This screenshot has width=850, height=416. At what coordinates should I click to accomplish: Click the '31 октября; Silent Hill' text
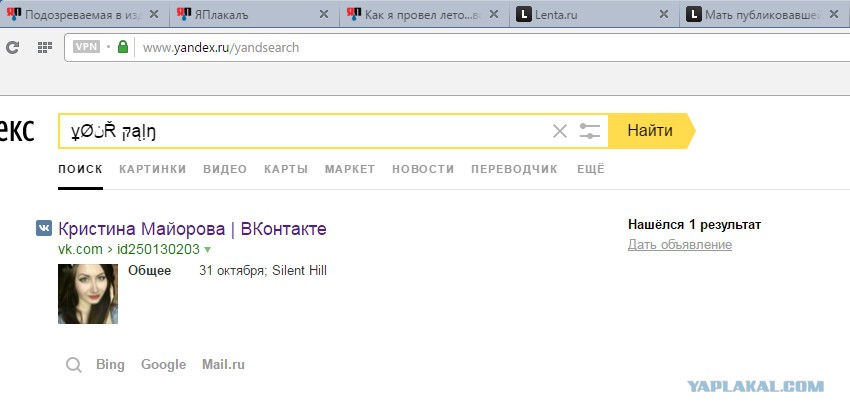[263, 270]
